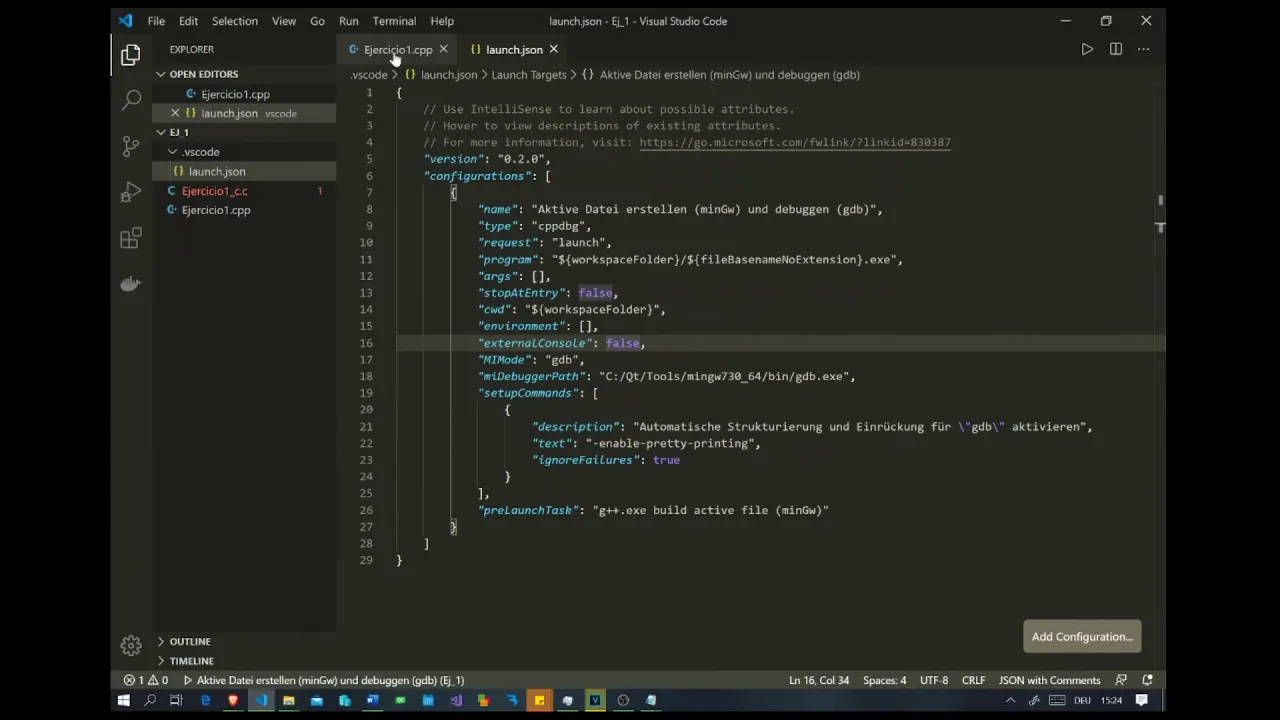Open the Go menu
This screenshot has width=1280, height=720.
pos(317,21)
